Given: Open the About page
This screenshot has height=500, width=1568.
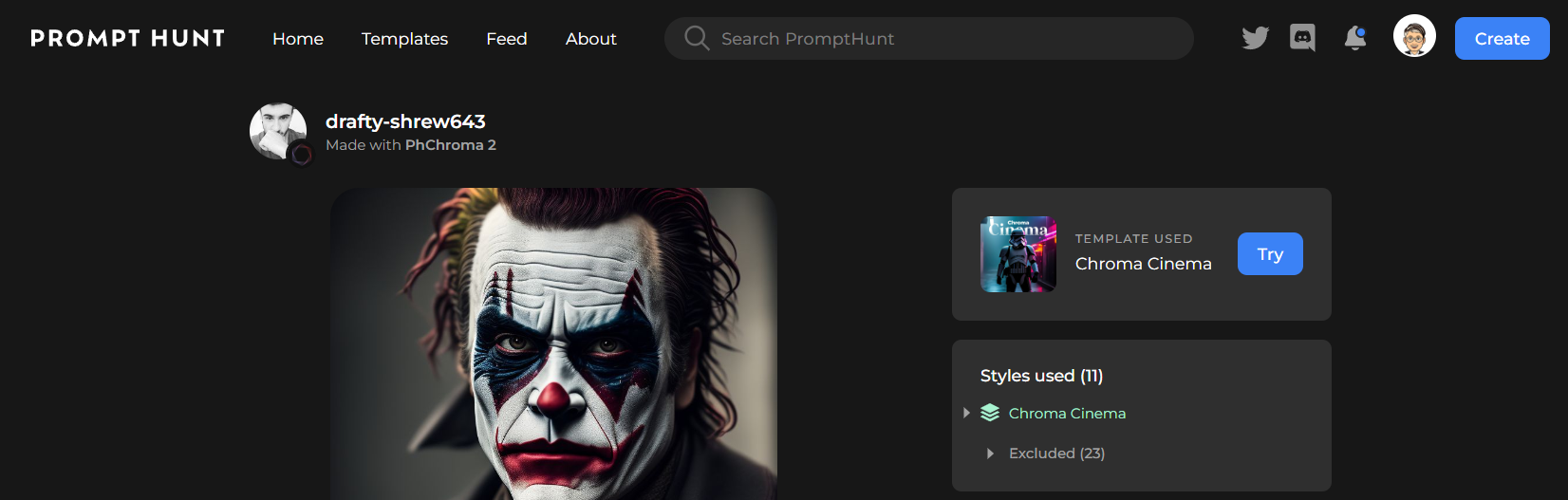Looking at the screenshot, I should 591,39.
